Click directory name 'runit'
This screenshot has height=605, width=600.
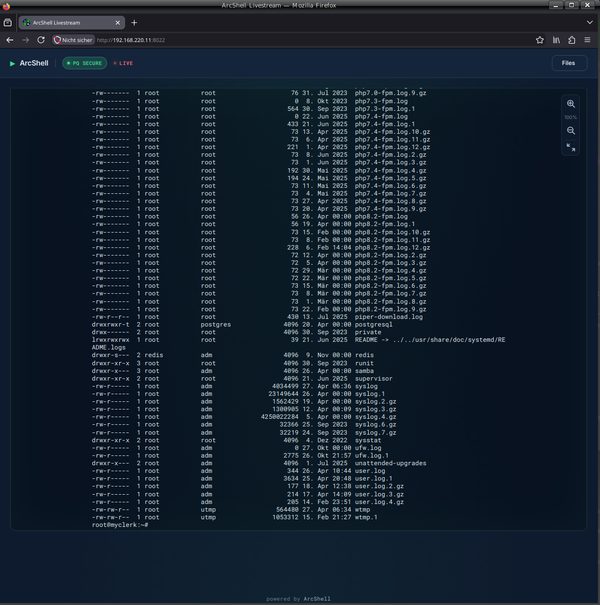pos(364,363)
